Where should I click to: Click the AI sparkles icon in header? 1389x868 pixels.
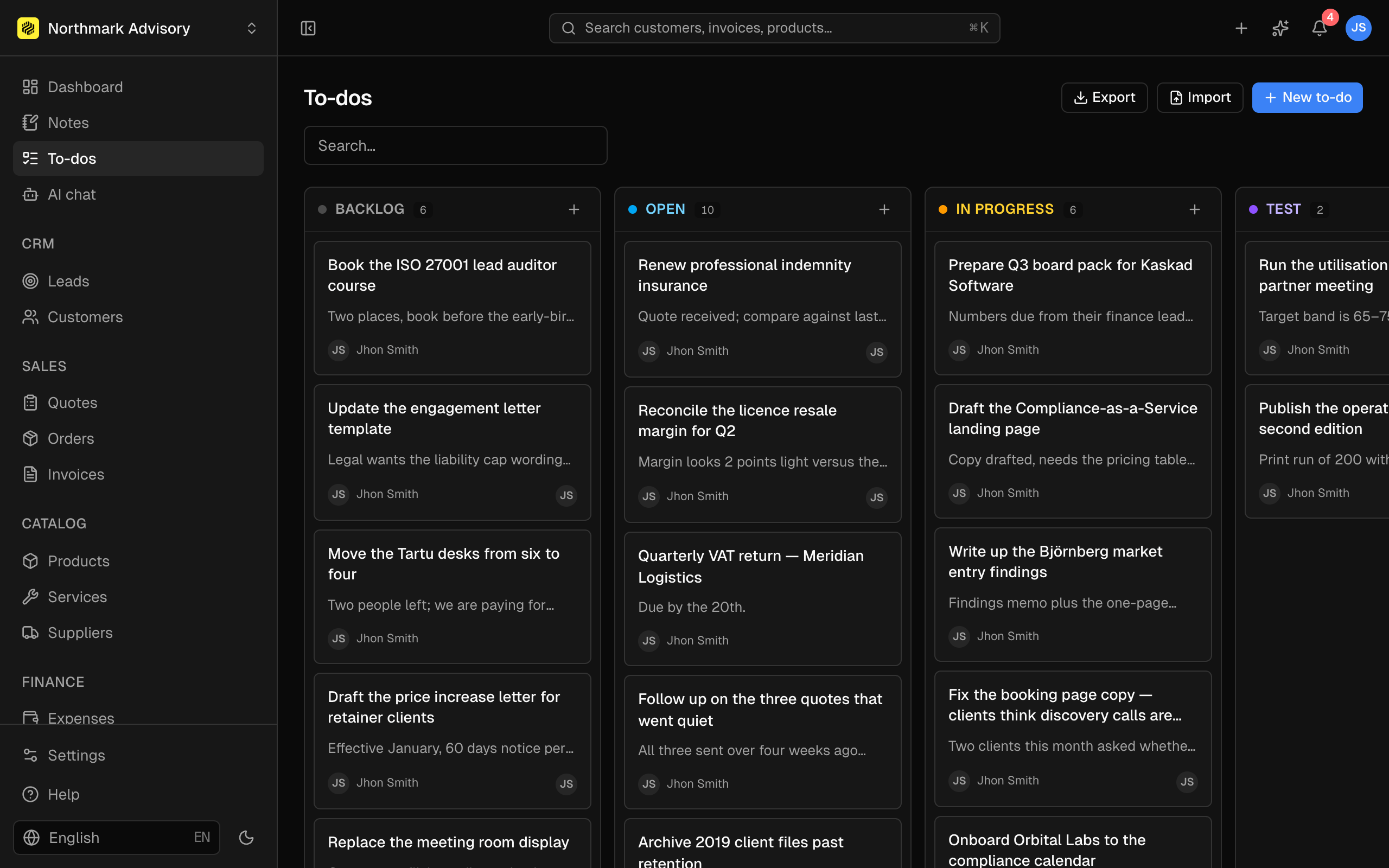click(1280, 28)
